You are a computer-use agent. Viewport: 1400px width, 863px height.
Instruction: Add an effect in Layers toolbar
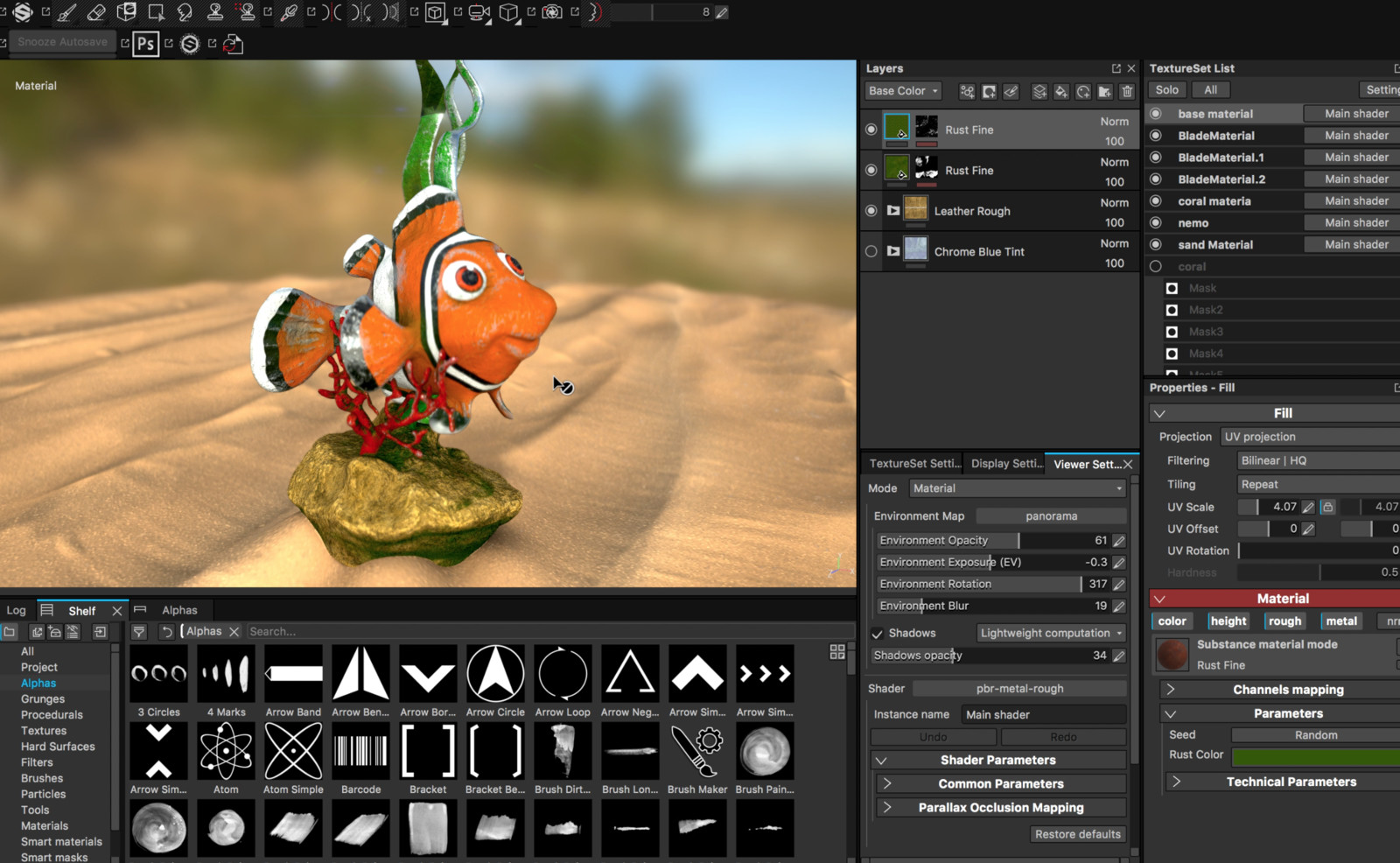coord(967,91)
